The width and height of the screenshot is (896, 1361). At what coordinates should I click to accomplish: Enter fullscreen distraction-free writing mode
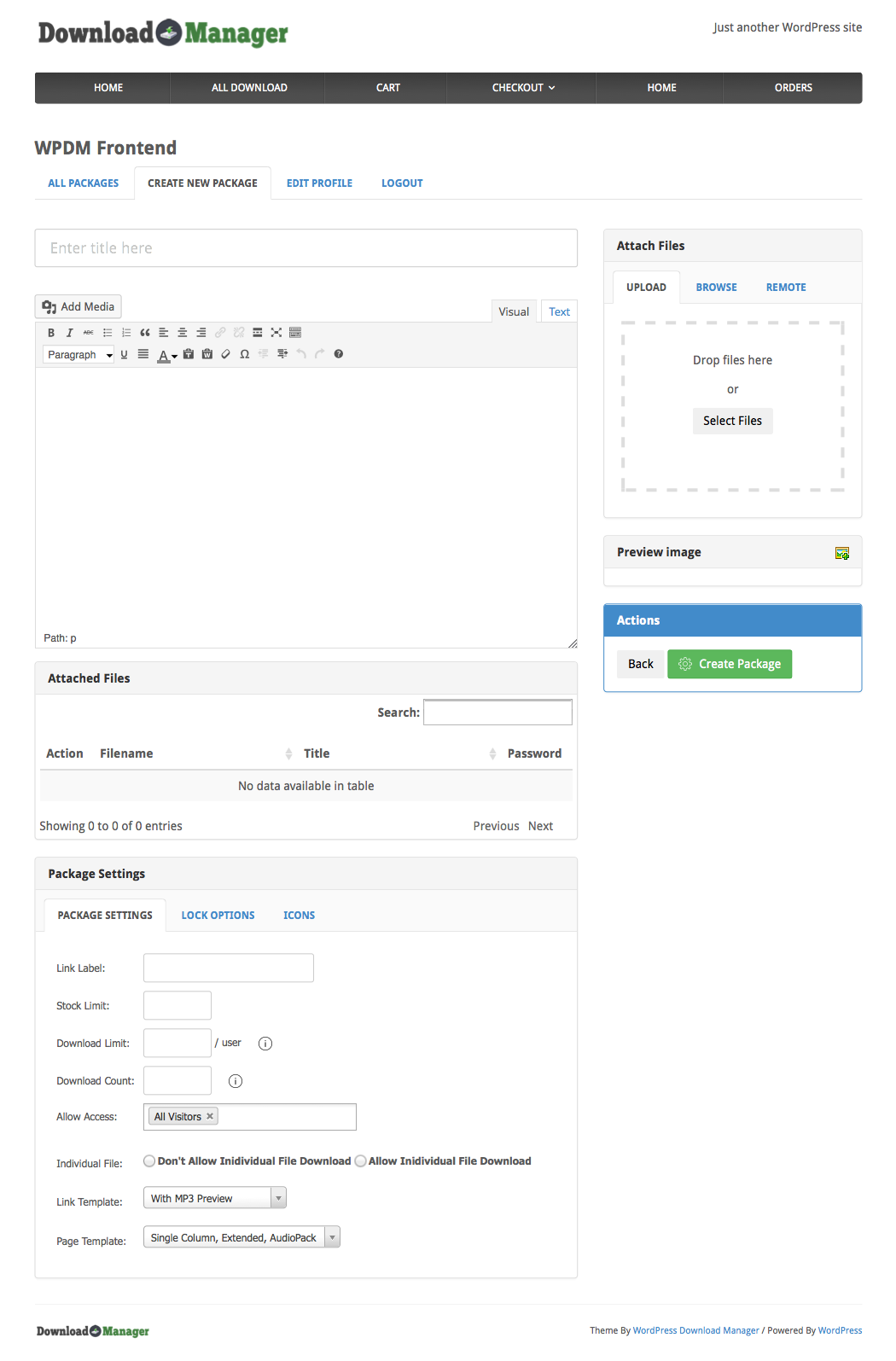point(276,333)
